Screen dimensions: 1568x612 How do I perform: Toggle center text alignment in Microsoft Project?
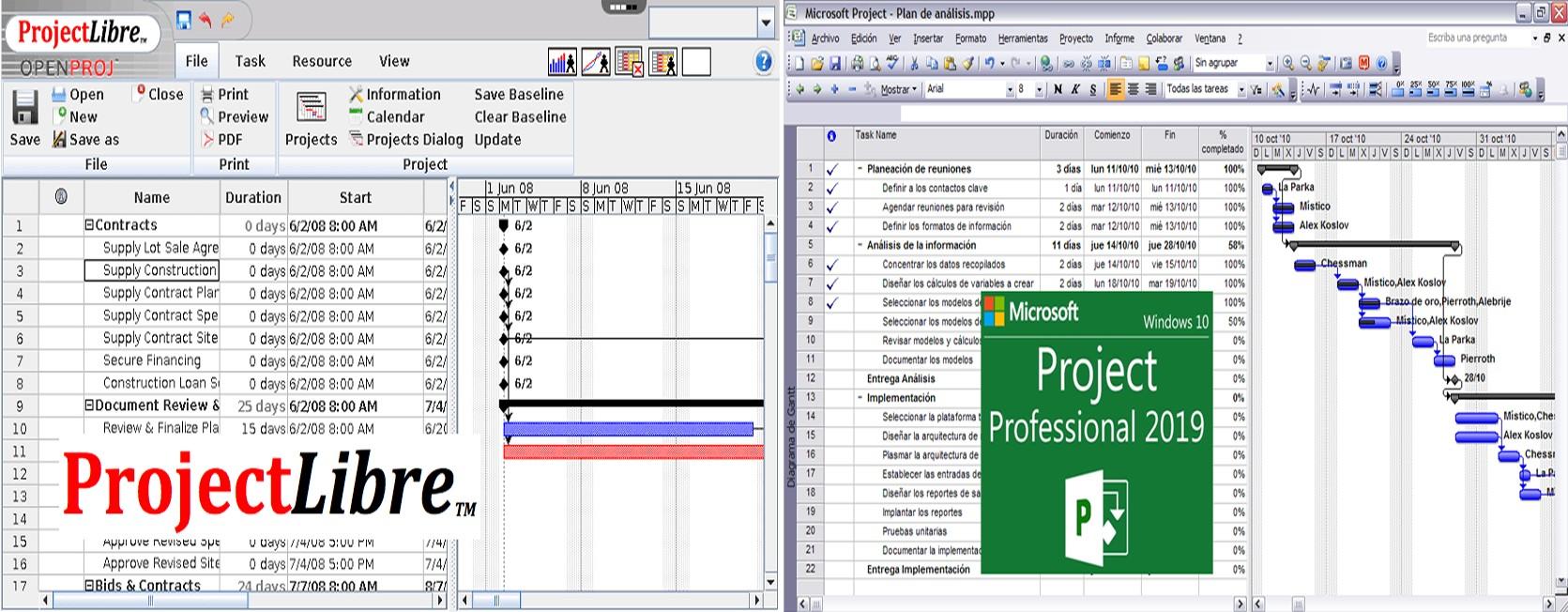point(1134,89)
